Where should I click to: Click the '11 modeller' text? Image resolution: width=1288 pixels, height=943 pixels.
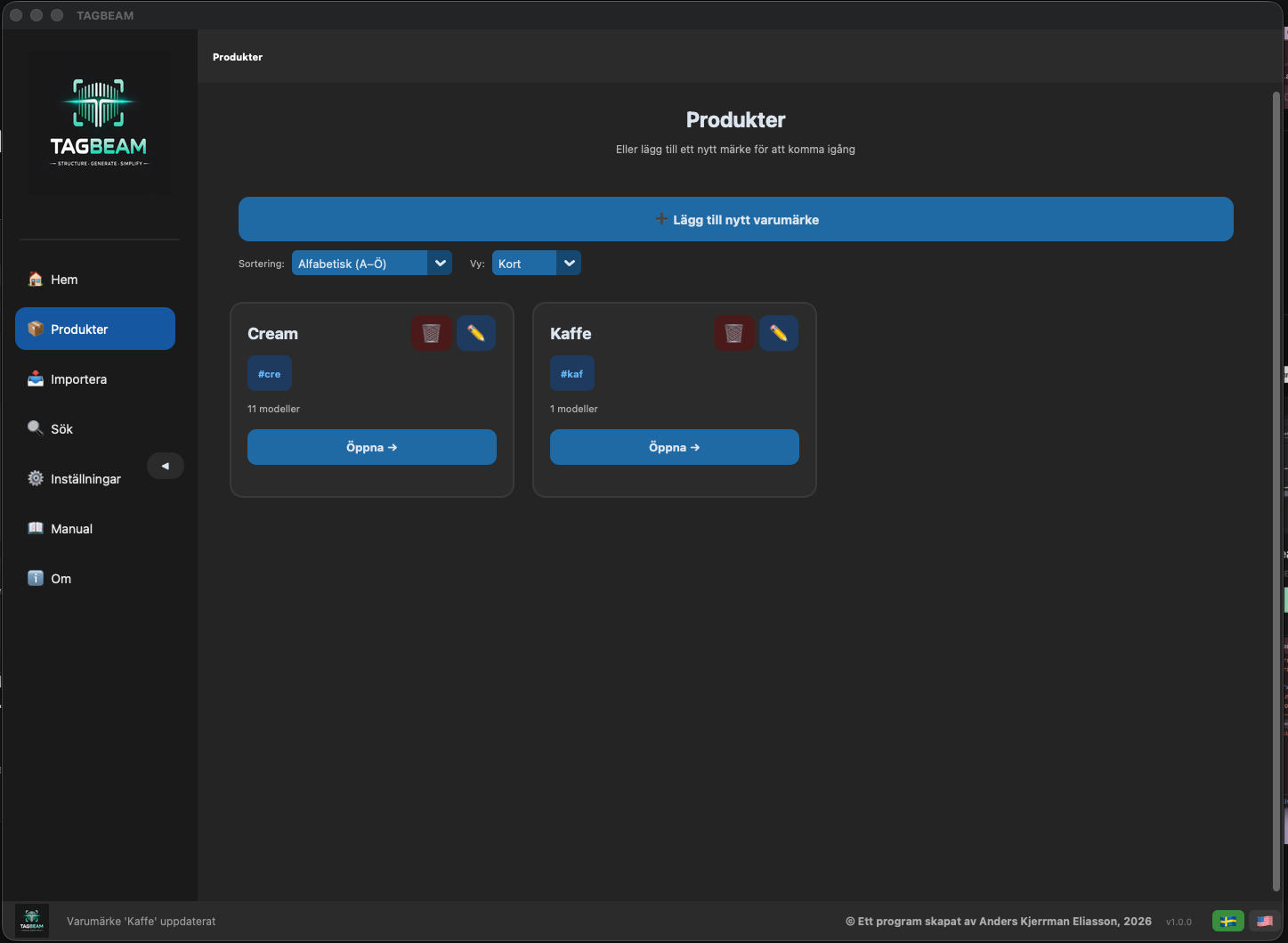pyautogui.click(x=274, y=409)
